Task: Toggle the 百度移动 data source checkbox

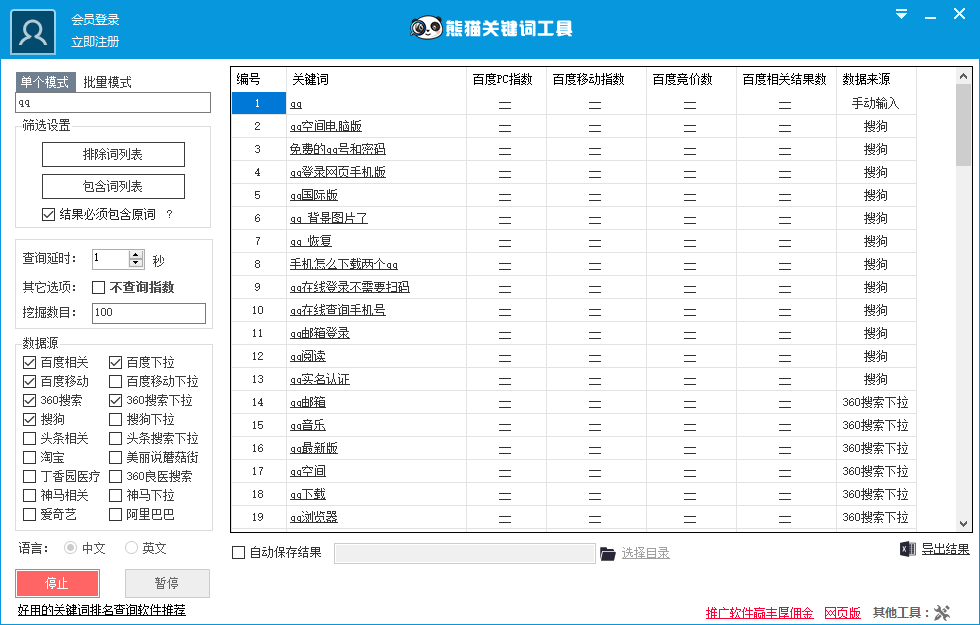Action: (29, 381)
